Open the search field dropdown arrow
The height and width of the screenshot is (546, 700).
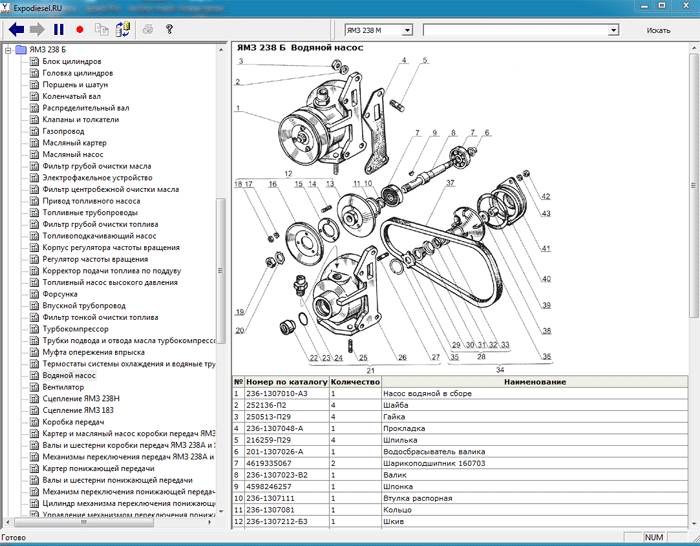pyautogui.click(x=613, y=30)
